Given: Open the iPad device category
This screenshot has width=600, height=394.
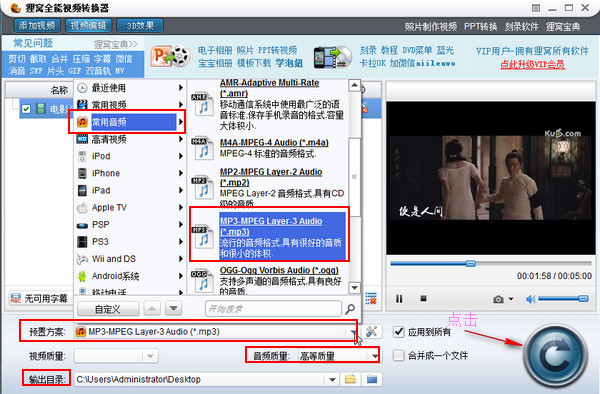Looking at the screenshot, I should point(130,190).
